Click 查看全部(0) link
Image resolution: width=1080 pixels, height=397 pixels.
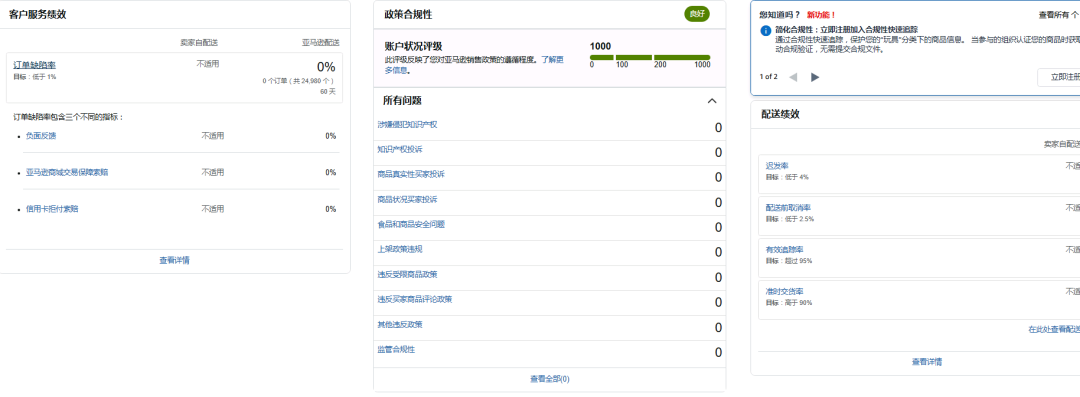pyautogui.click(x=550, y=379)
